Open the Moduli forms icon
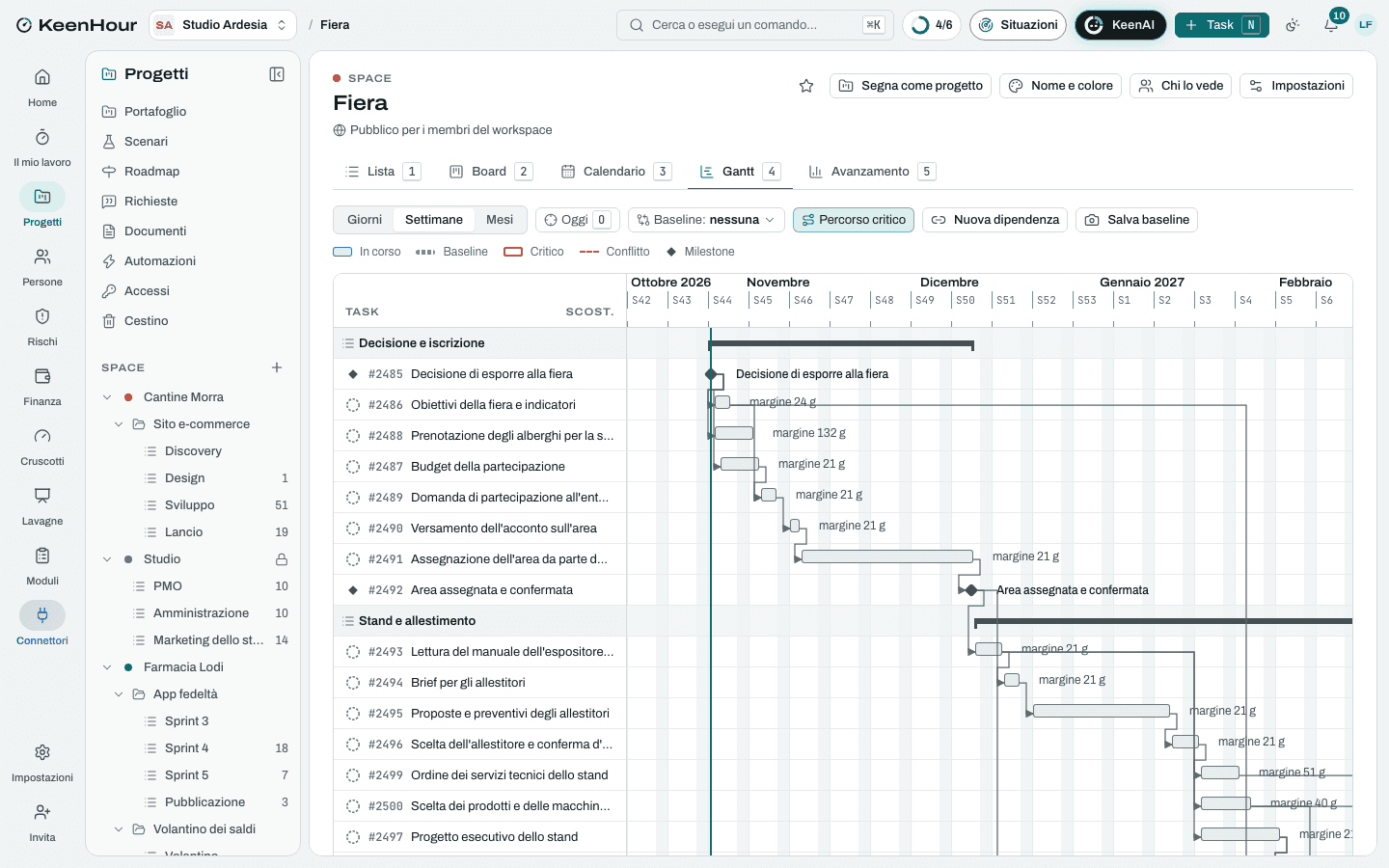This screenshot has height=868, width=1389. pyautogui.click(x=42, y=556)
